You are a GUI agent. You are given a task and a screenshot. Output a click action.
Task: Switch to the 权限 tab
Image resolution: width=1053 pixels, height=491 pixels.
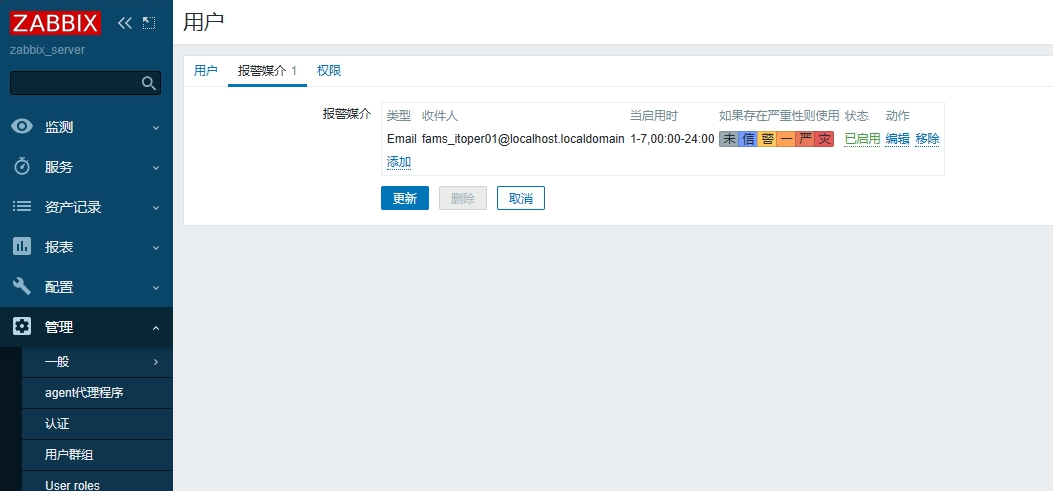[329, 71]
